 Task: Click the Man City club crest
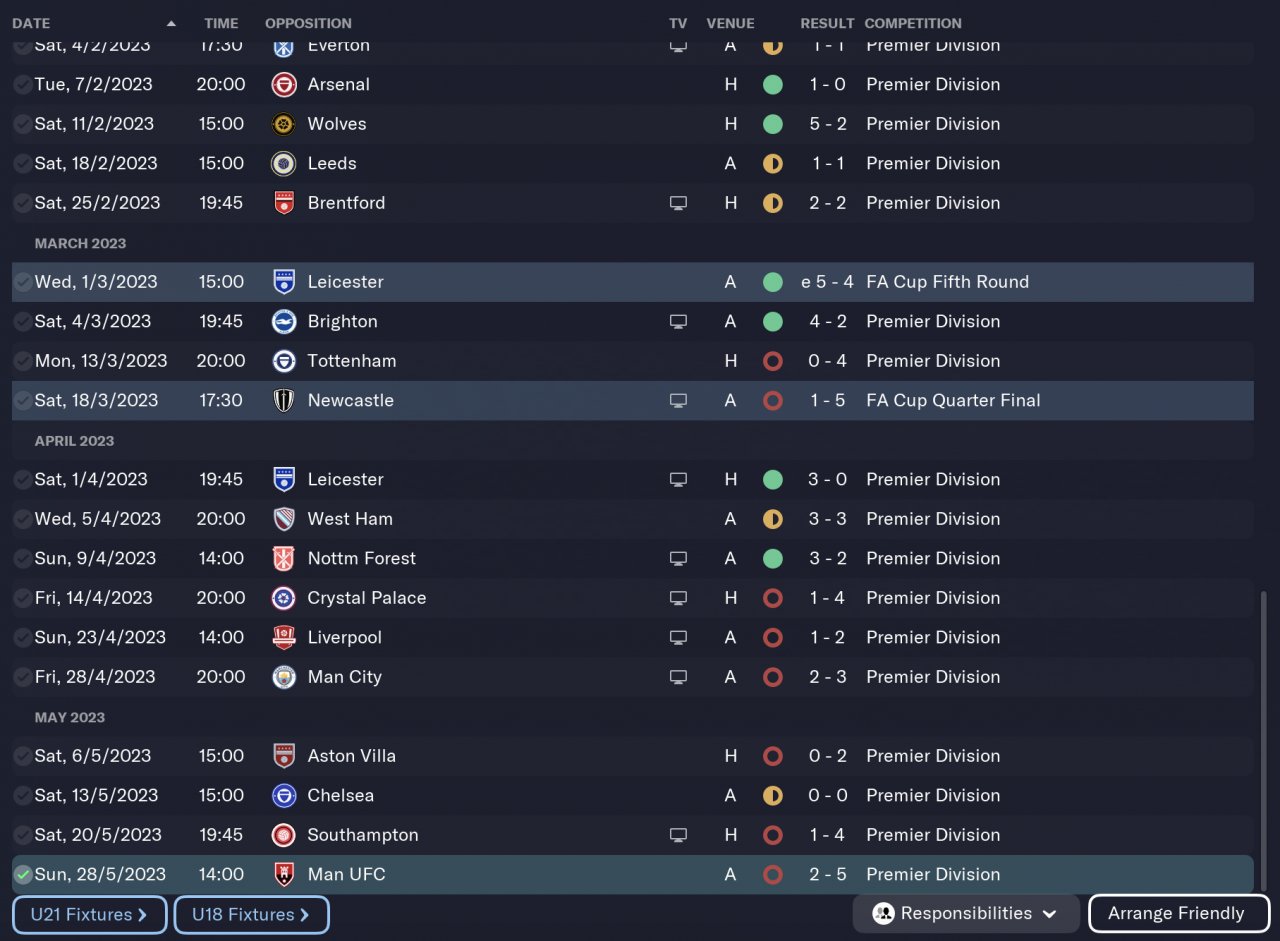click(x=284, y=677)
